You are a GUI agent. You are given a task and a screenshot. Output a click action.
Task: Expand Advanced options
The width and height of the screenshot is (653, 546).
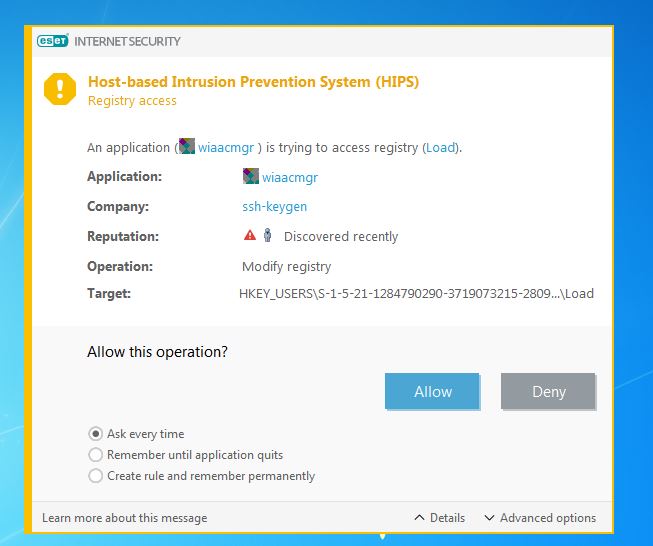pos(540,518)
